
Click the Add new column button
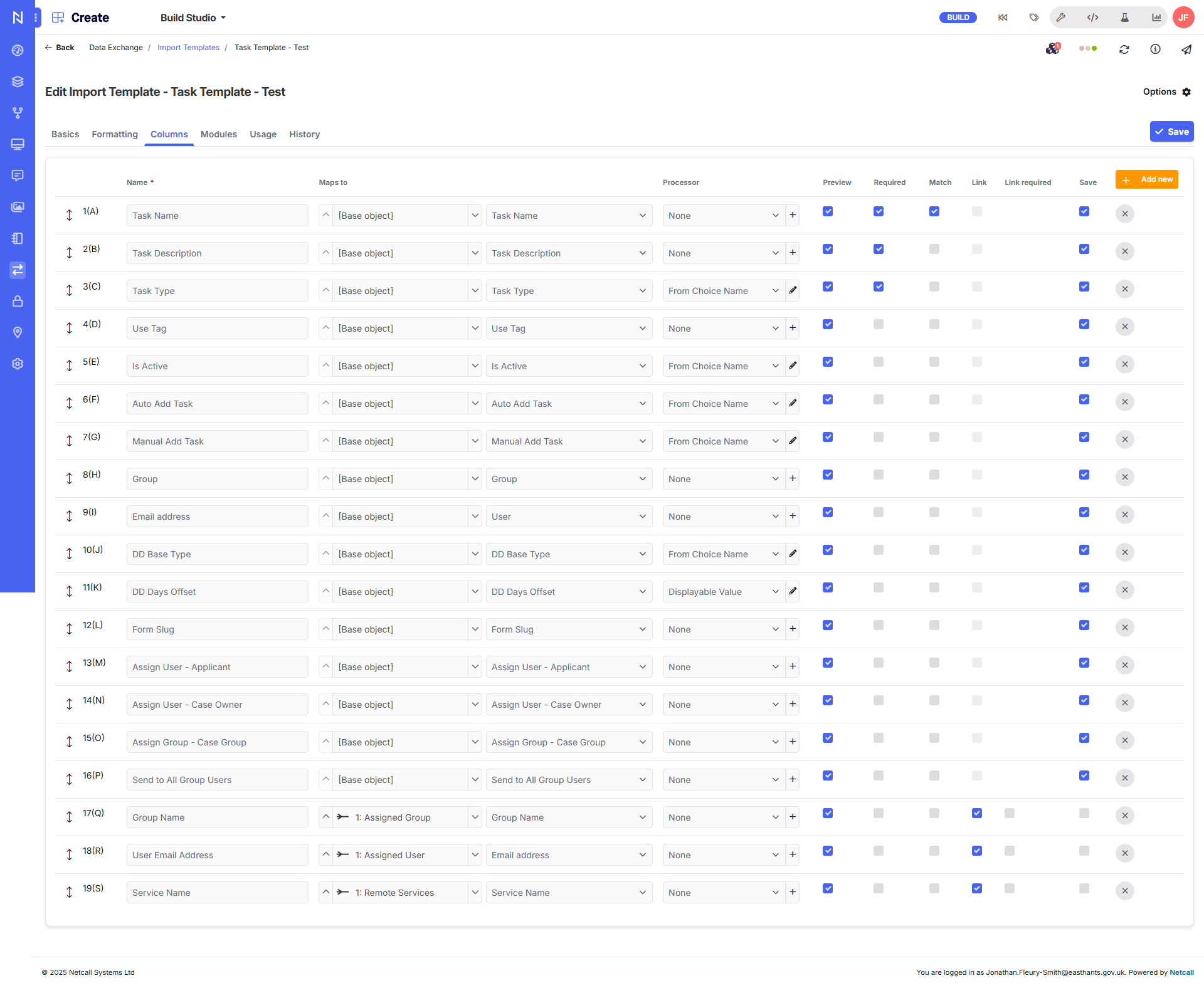click(x=1146, y=179)
